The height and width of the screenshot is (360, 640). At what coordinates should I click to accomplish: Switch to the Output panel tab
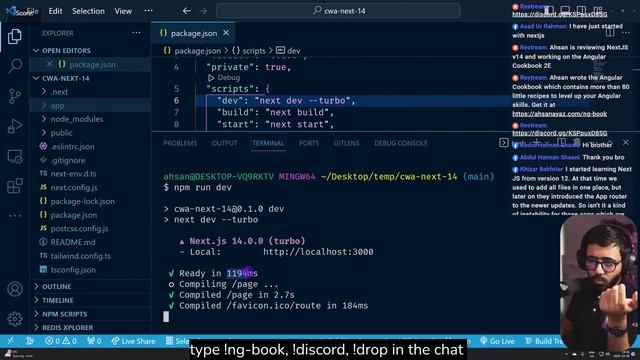click(224, 143)
